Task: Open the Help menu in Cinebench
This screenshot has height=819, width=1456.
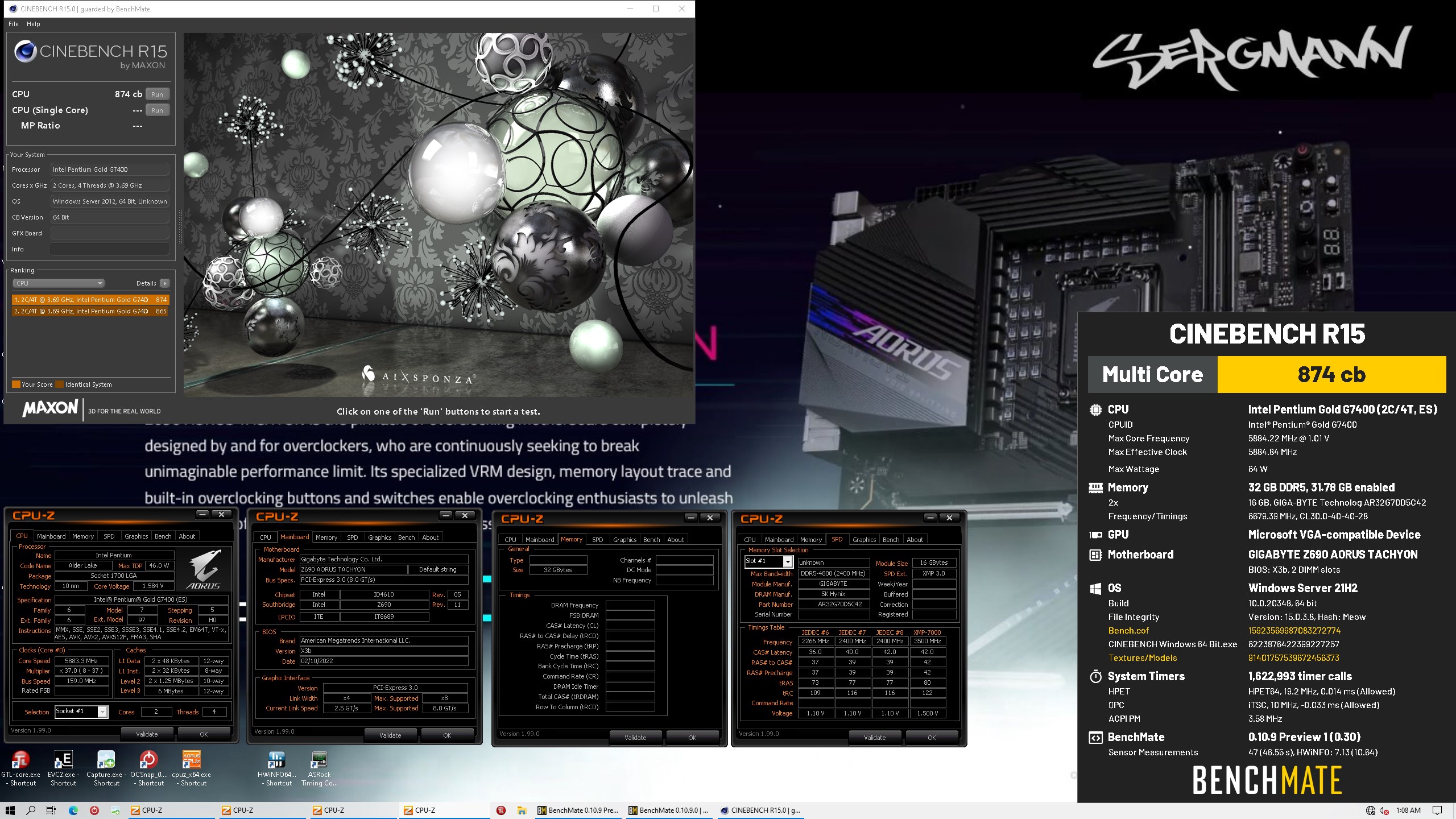Action: tap(34, 24)
